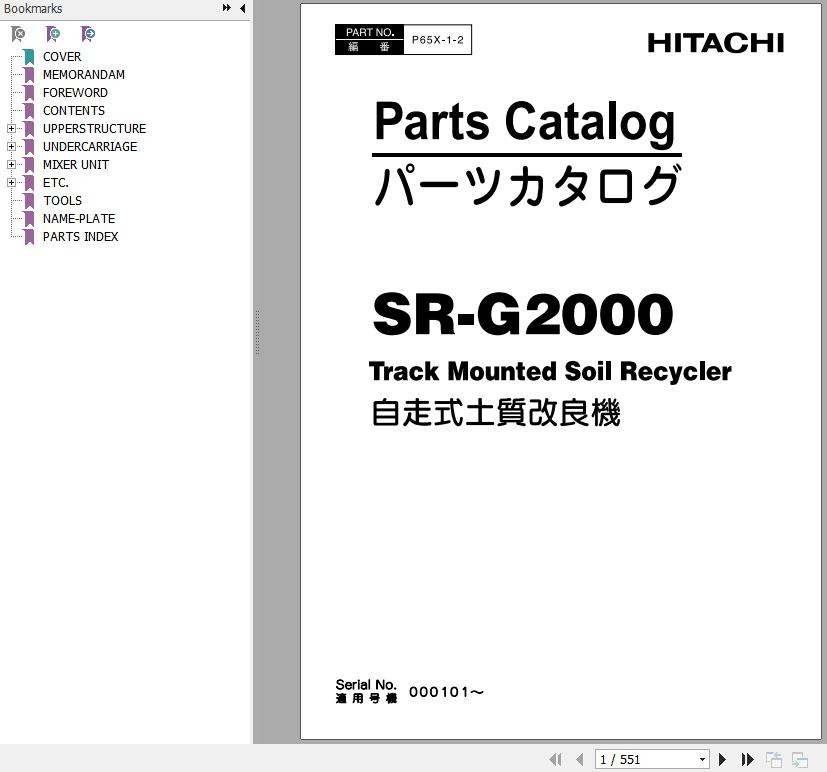
Task: Expand the MIXER UNIT bookmark tree
Action: 11,165
